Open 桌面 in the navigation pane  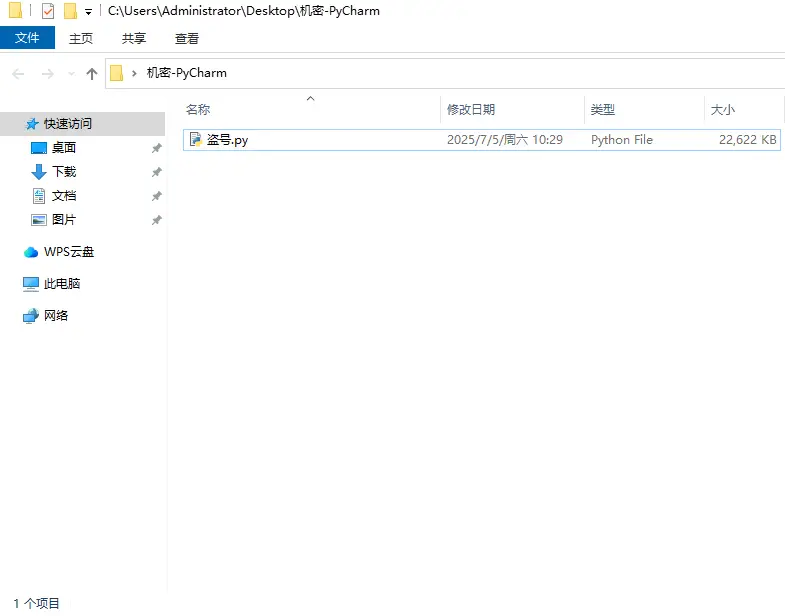pos(64,148)
